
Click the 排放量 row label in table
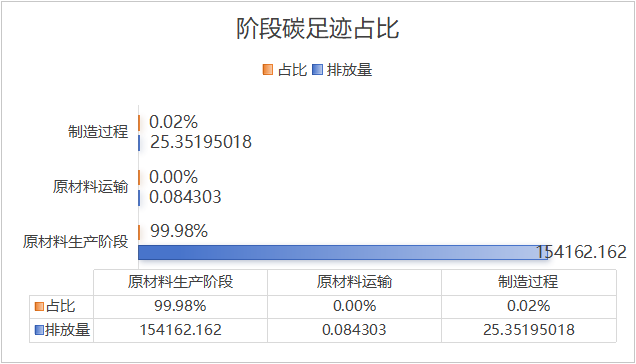click(x=67, y=330)
